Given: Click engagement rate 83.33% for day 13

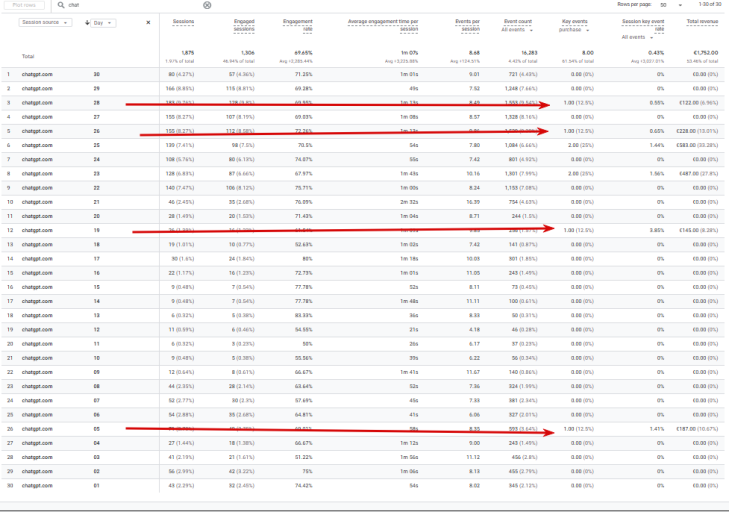Looking at the screenshot, I should tap(304, 316).
